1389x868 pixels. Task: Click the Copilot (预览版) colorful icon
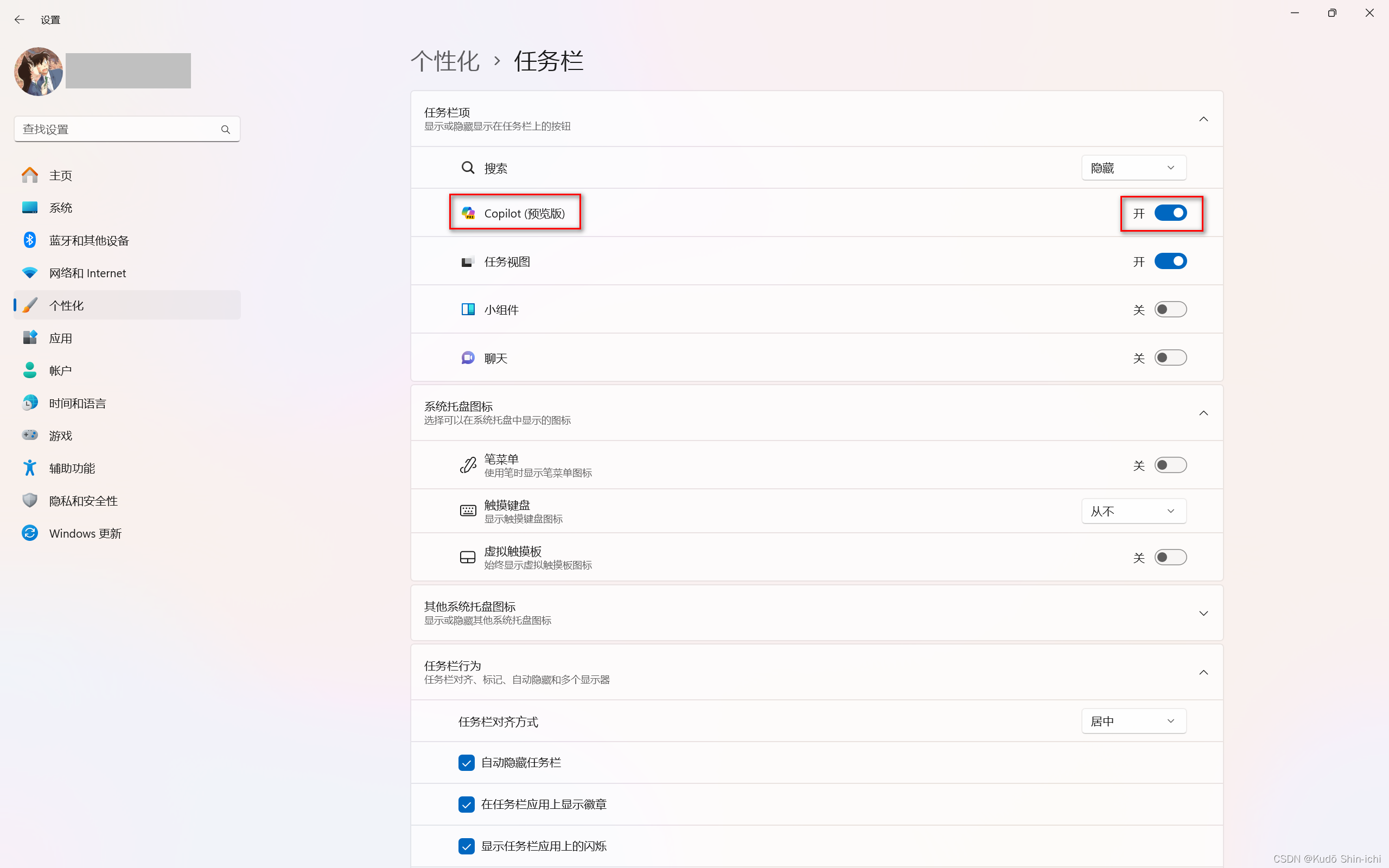click(468, 213)
